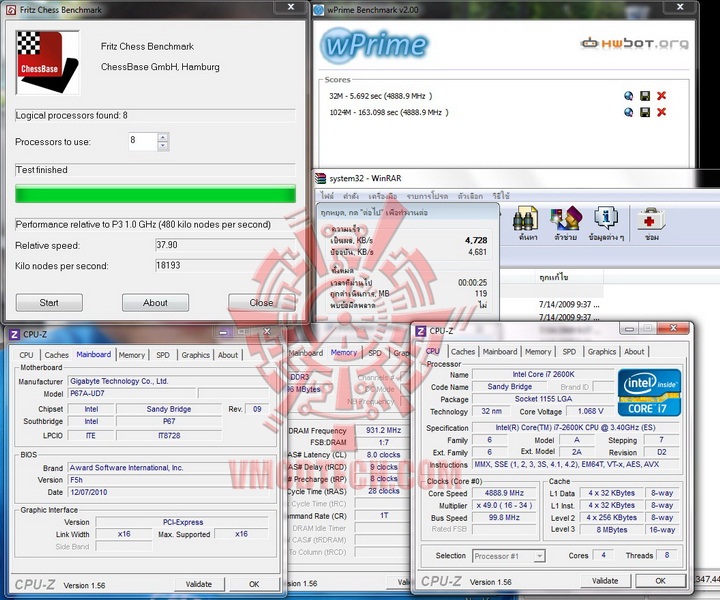Viewport: 720px width, 600px height.
Task: Switch to About tab in right CPU-Z
Action: 634,352
